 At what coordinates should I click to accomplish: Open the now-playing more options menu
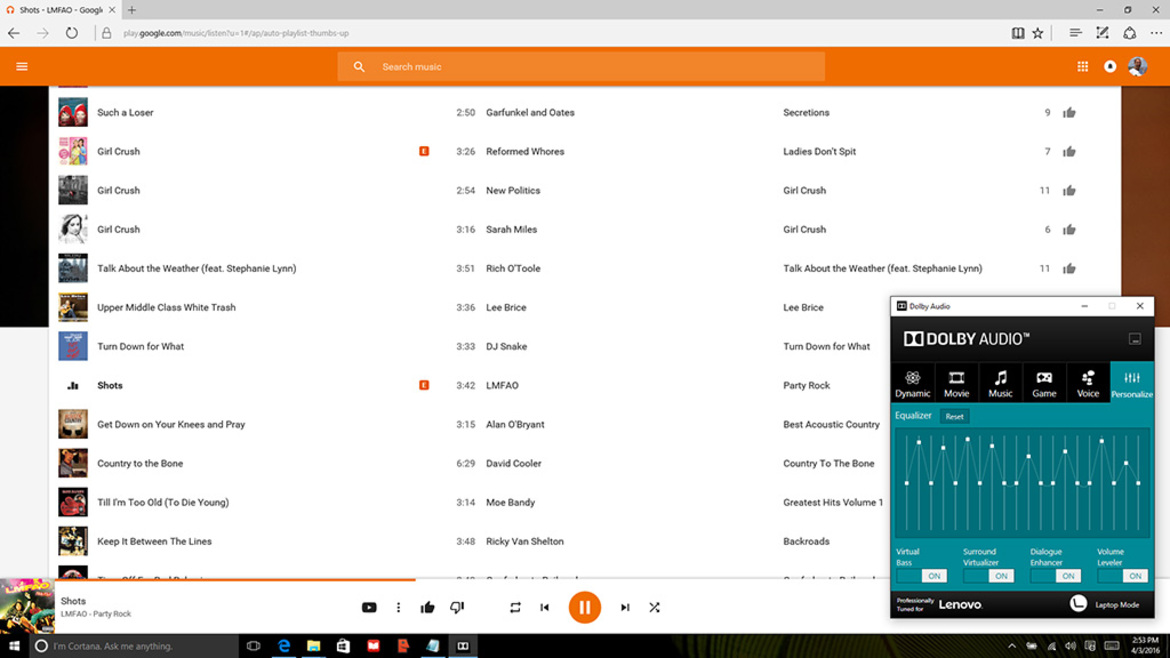coord(398,607)
